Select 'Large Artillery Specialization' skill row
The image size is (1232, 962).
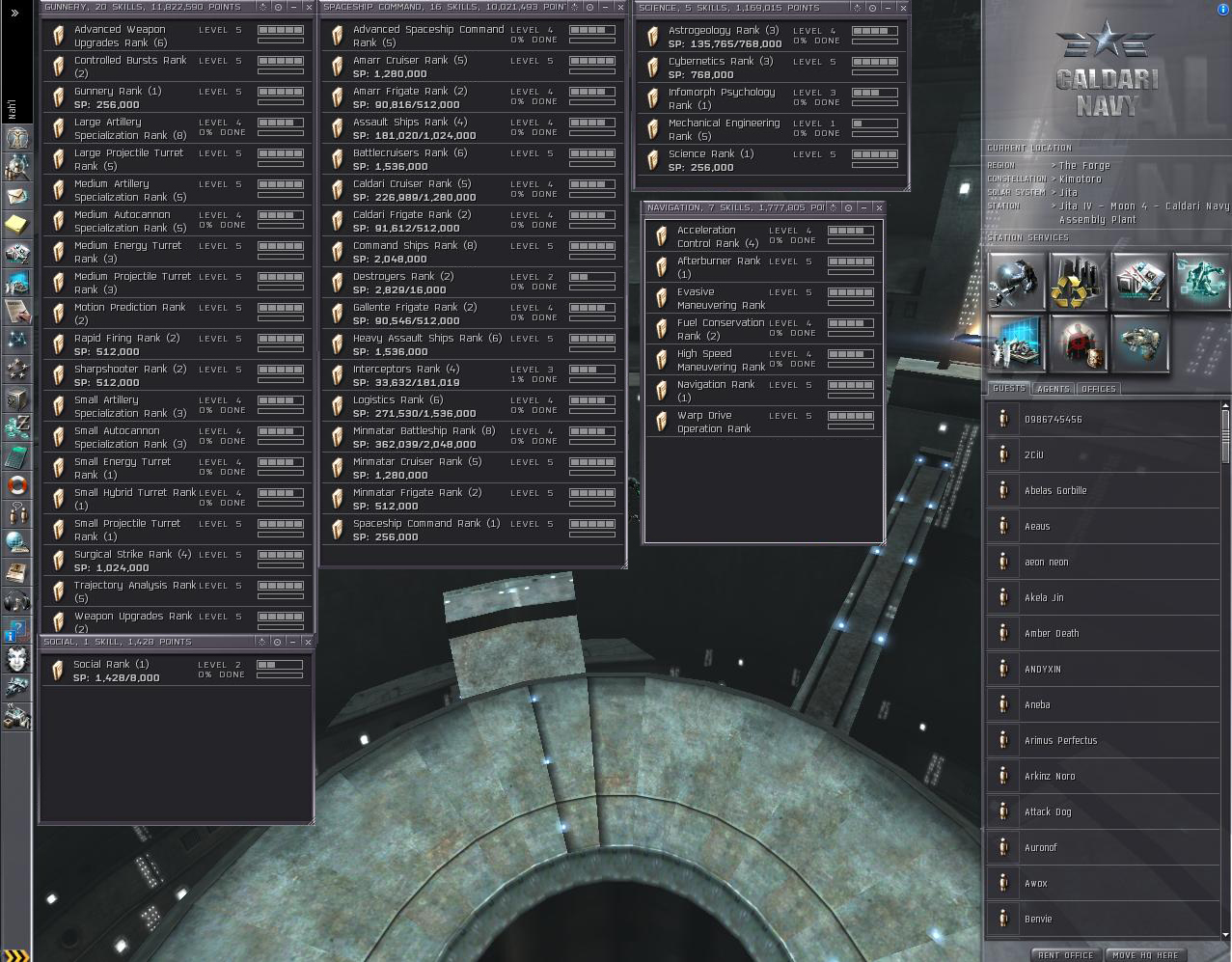[x=177, y=128]
